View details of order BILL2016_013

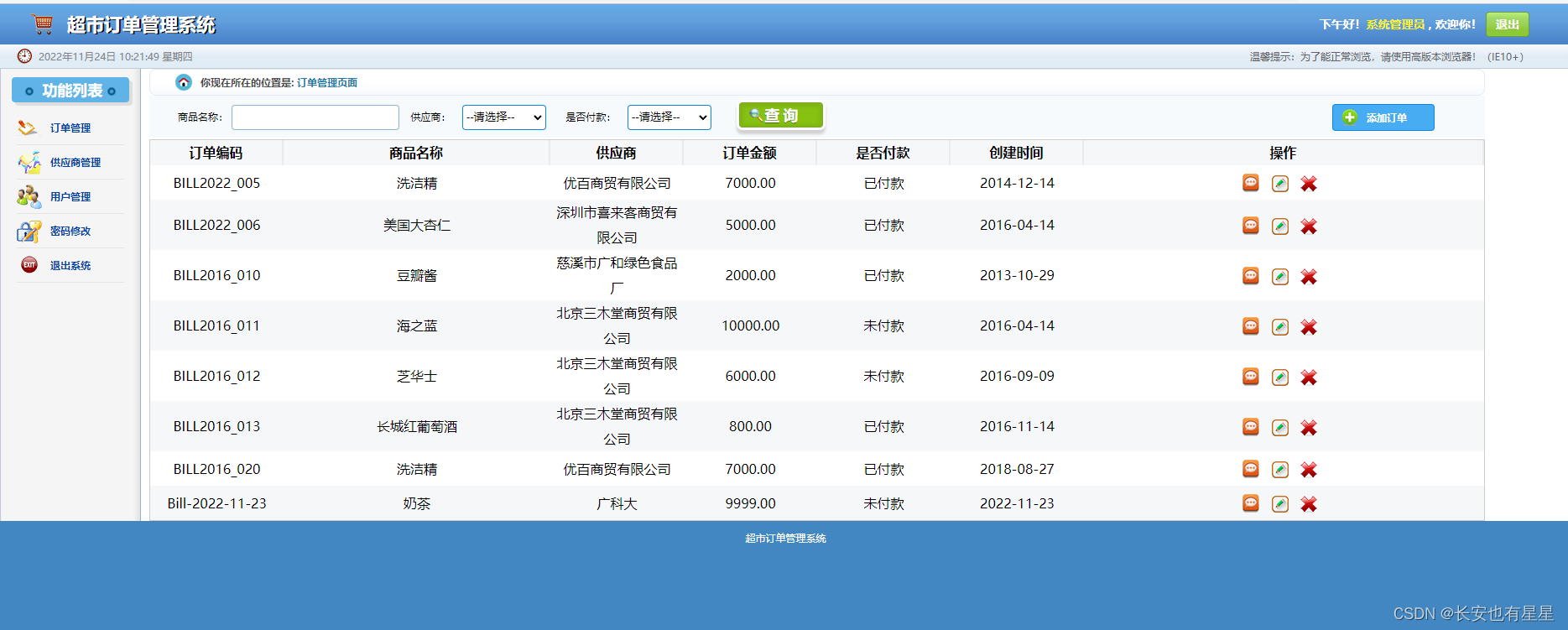pos(1250,426)
